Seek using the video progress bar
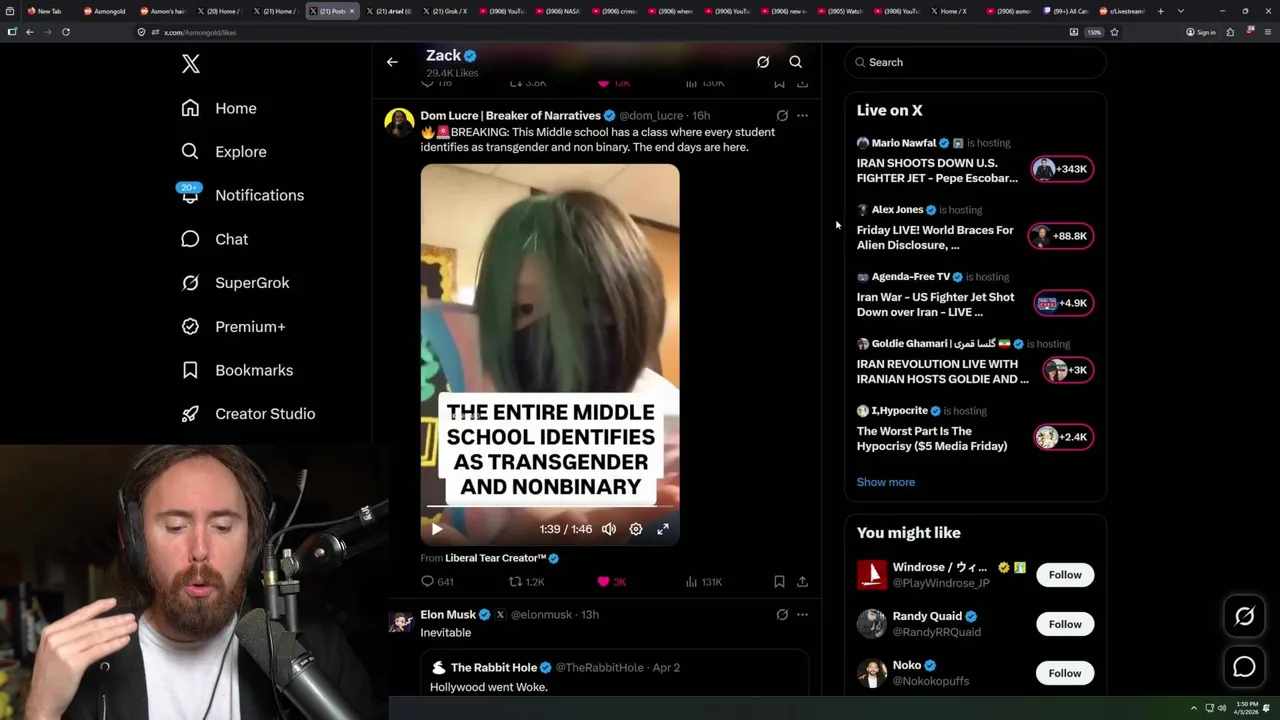1280x720 pixels. pyautogui.click(x=550, y=507)
